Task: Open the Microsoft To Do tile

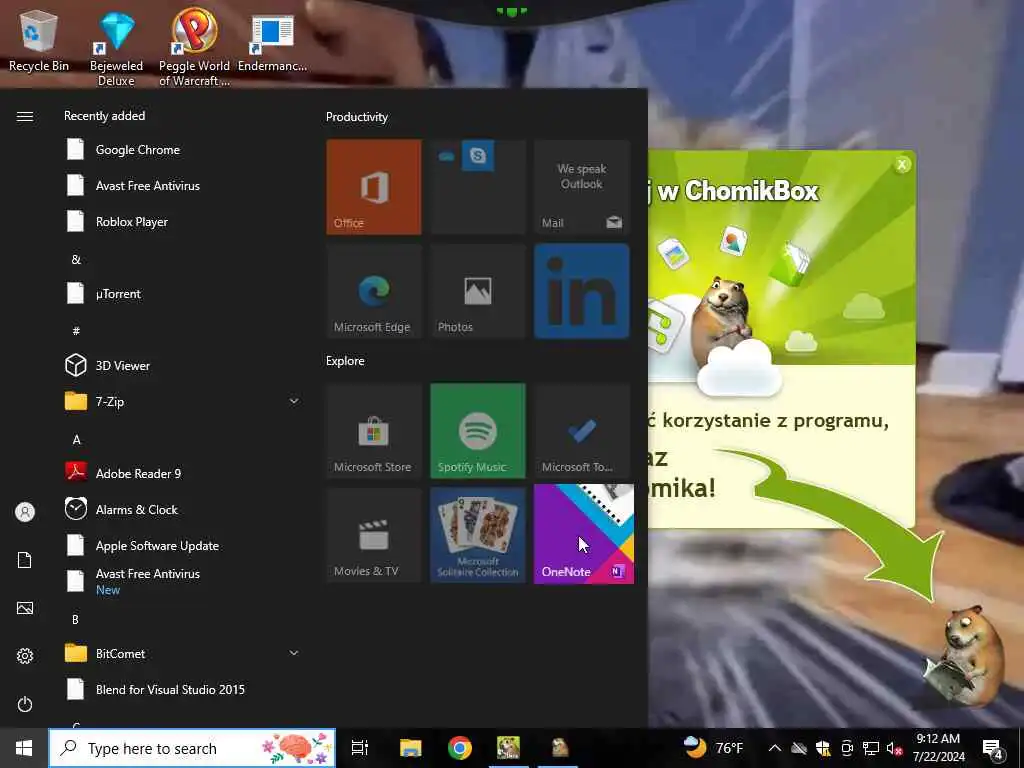Action: click(581, 431)
